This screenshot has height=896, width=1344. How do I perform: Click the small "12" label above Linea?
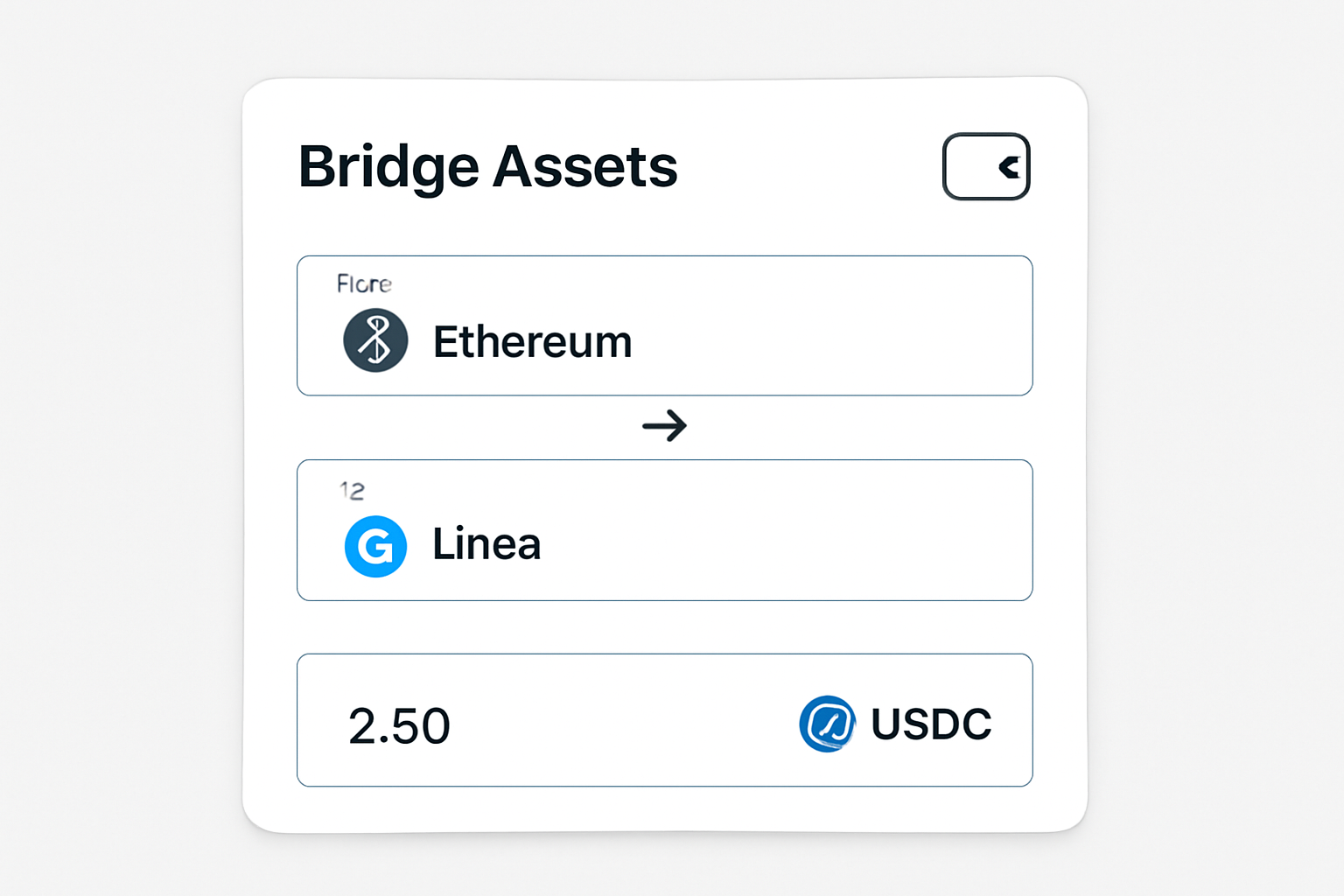352,491
